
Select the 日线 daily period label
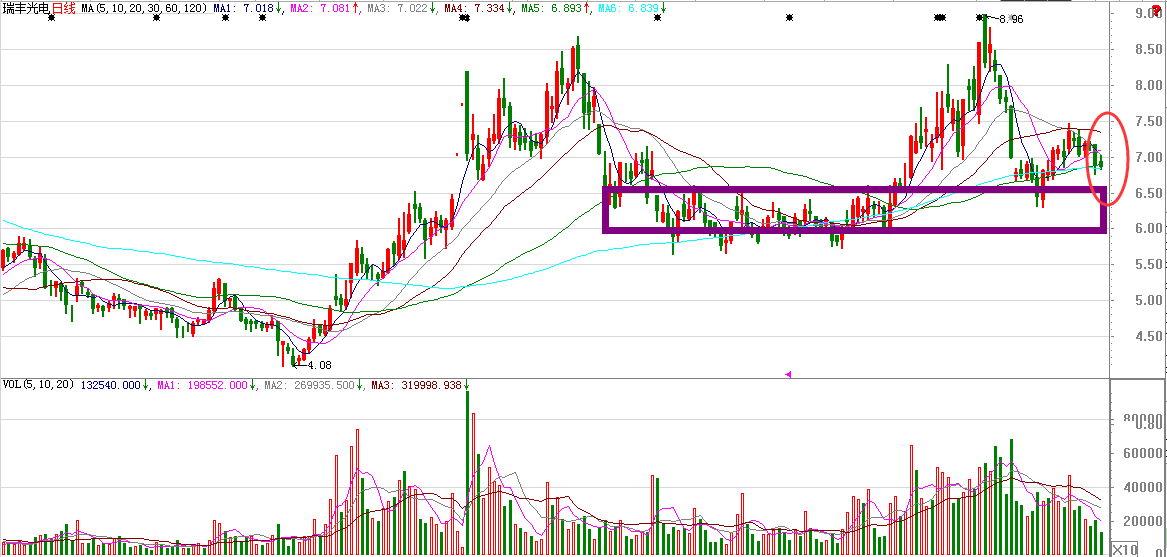pyautogui.click(x=63, y=8)
